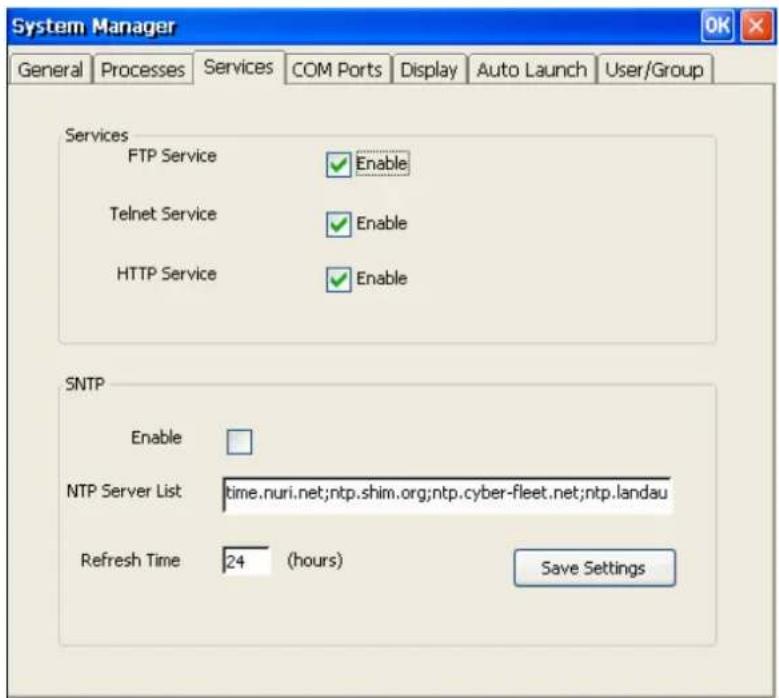Select the Services tab

coord(239,67)
